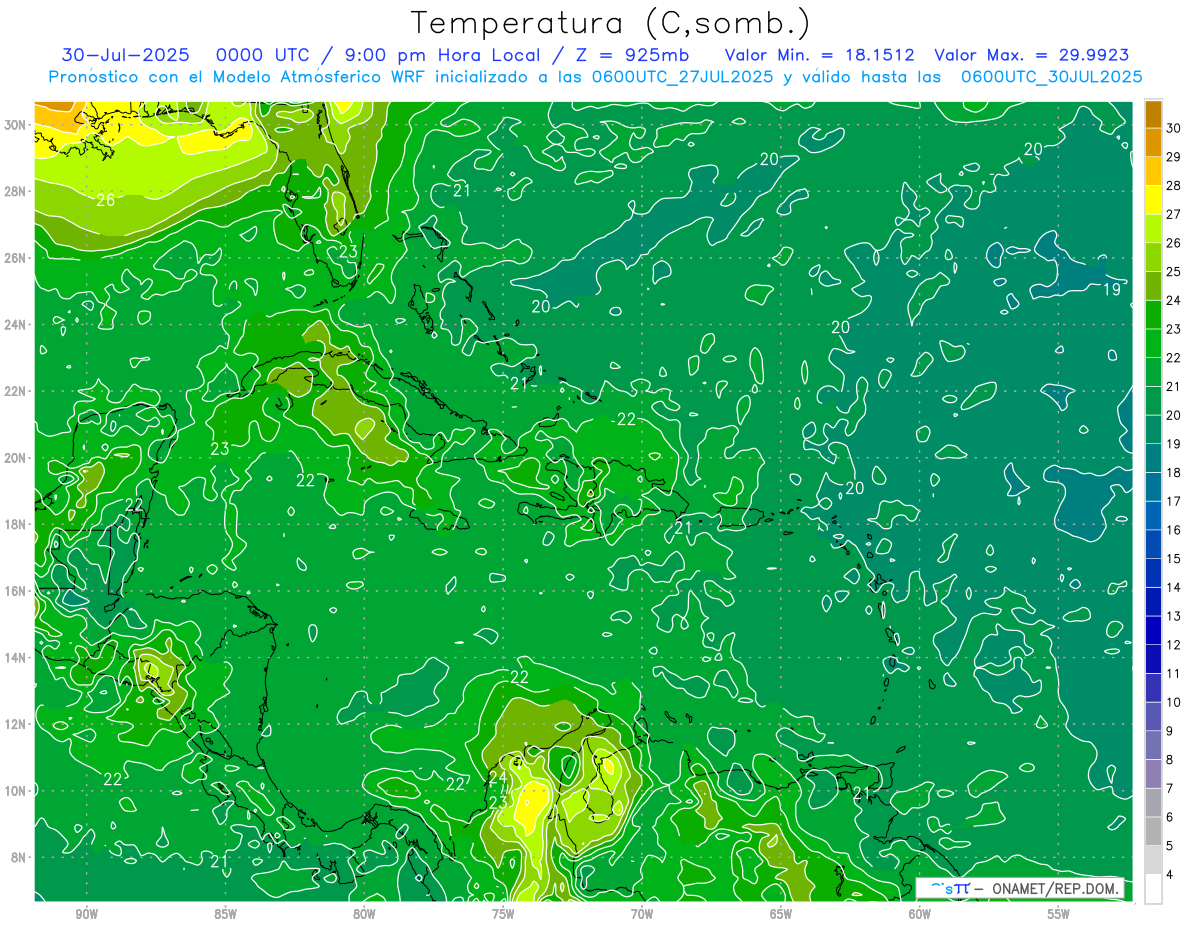Click the white swatch below legend 4

coord(1153,889)
